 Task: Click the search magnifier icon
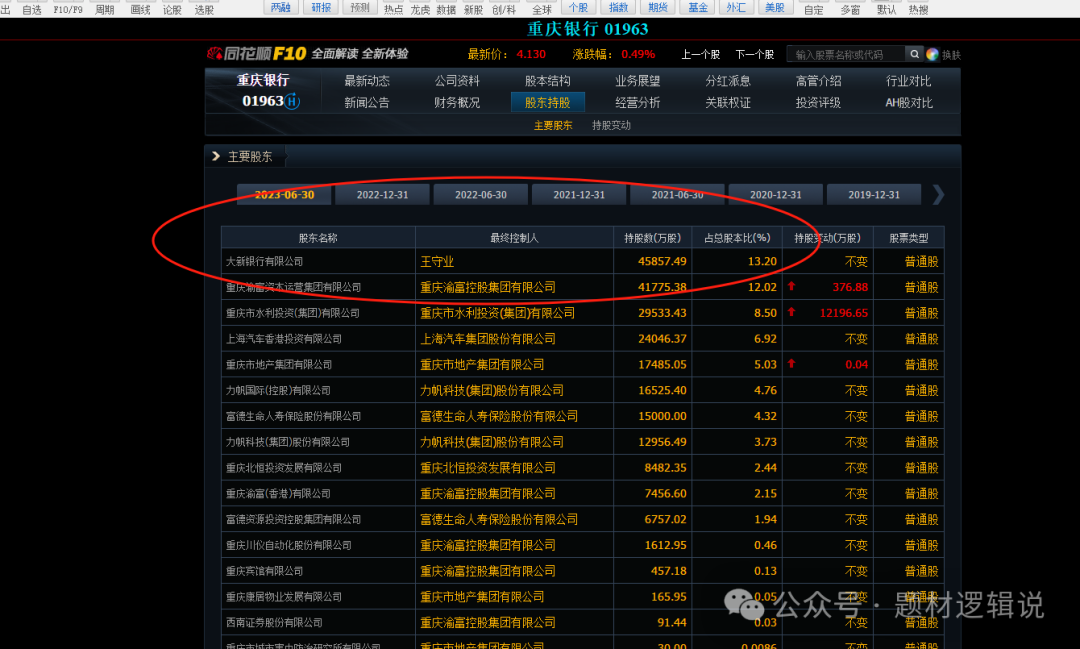(x=914, y=54)
